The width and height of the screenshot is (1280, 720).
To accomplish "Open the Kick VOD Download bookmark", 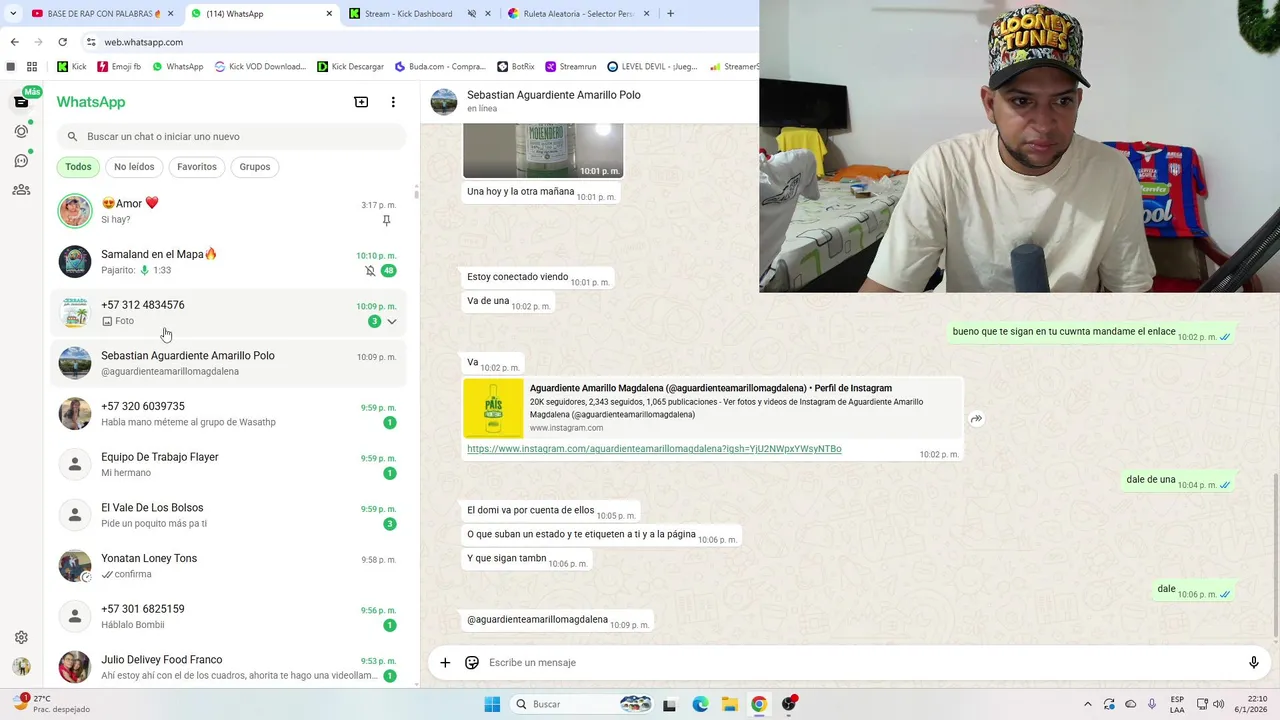I will point(260,67).
